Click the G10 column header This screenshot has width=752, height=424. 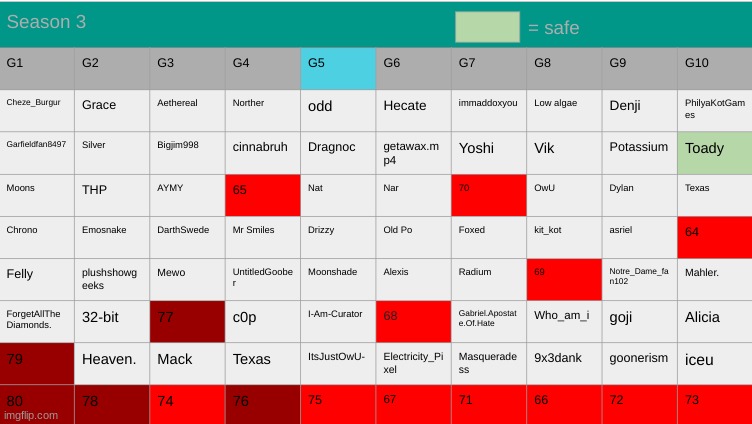pos(714,68)
